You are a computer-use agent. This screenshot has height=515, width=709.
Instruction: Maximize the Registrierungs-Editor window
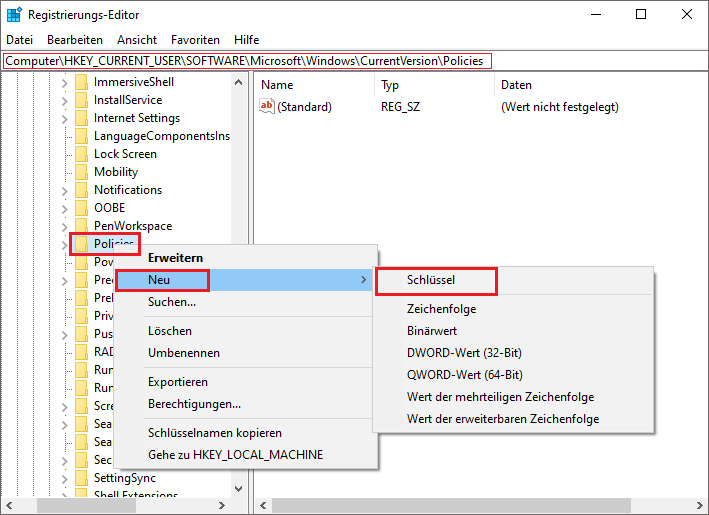coord(641,14)
